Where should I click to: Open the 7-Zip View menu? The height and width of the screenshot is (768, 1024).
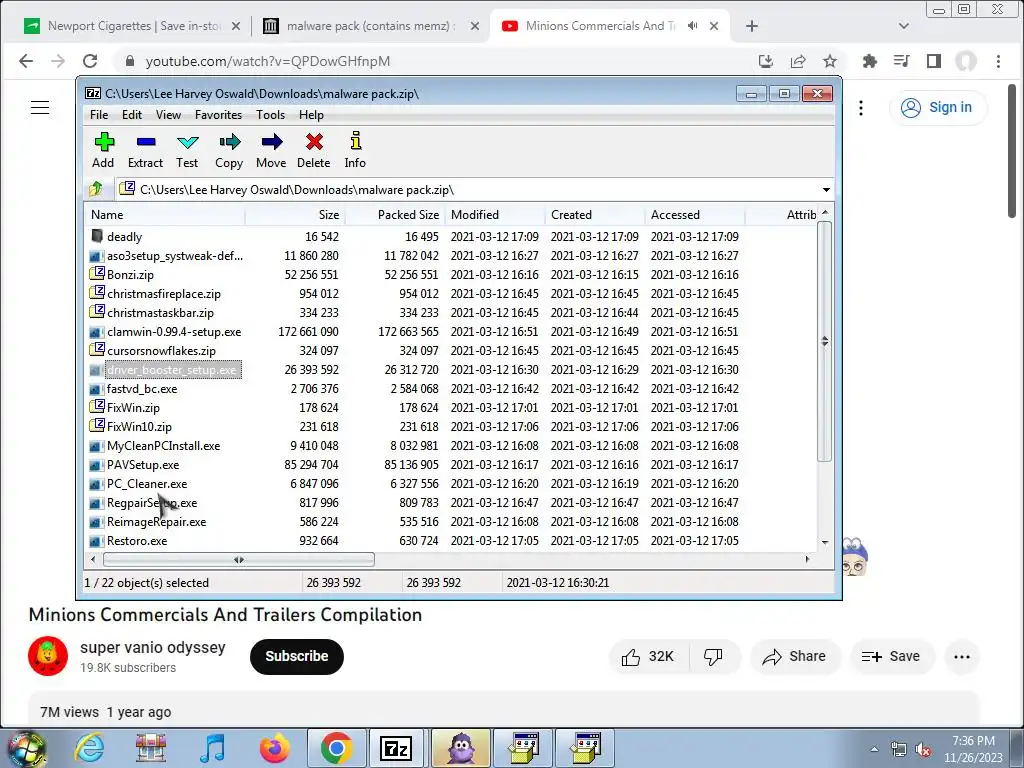coord(168,115)
